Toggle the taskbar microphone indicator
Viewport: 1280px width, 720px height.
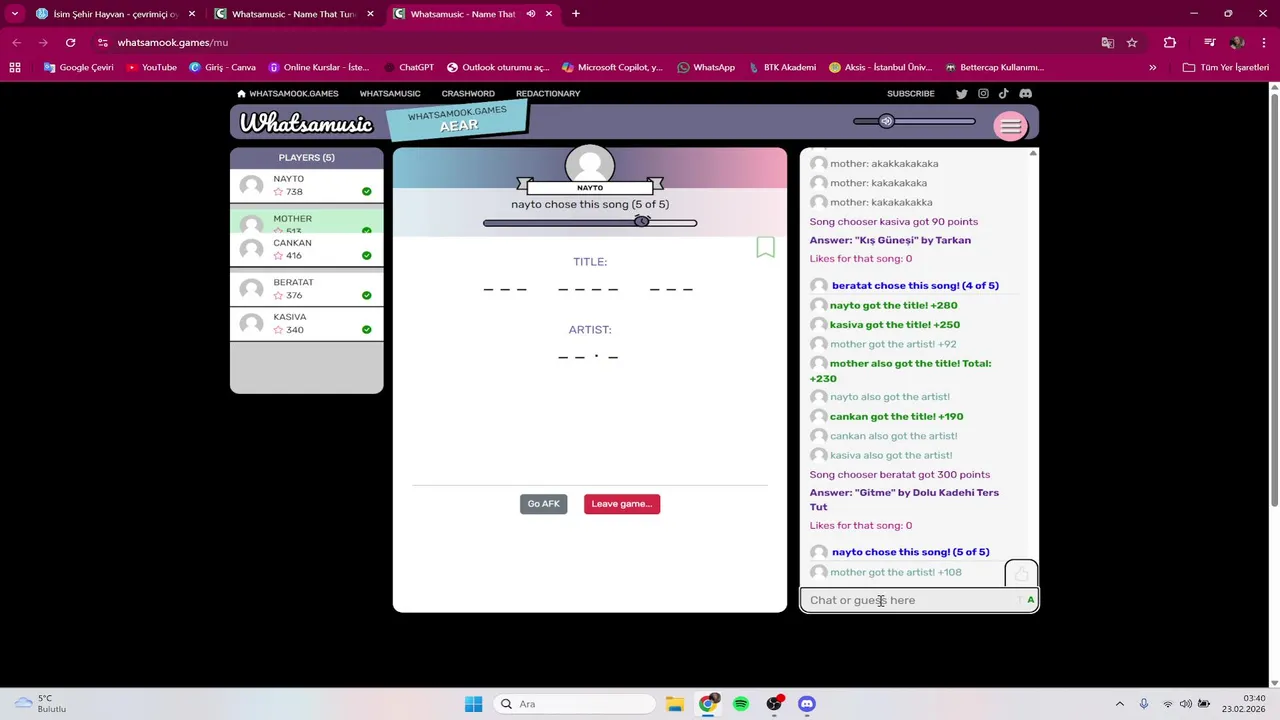click(x=1144, y=704)
